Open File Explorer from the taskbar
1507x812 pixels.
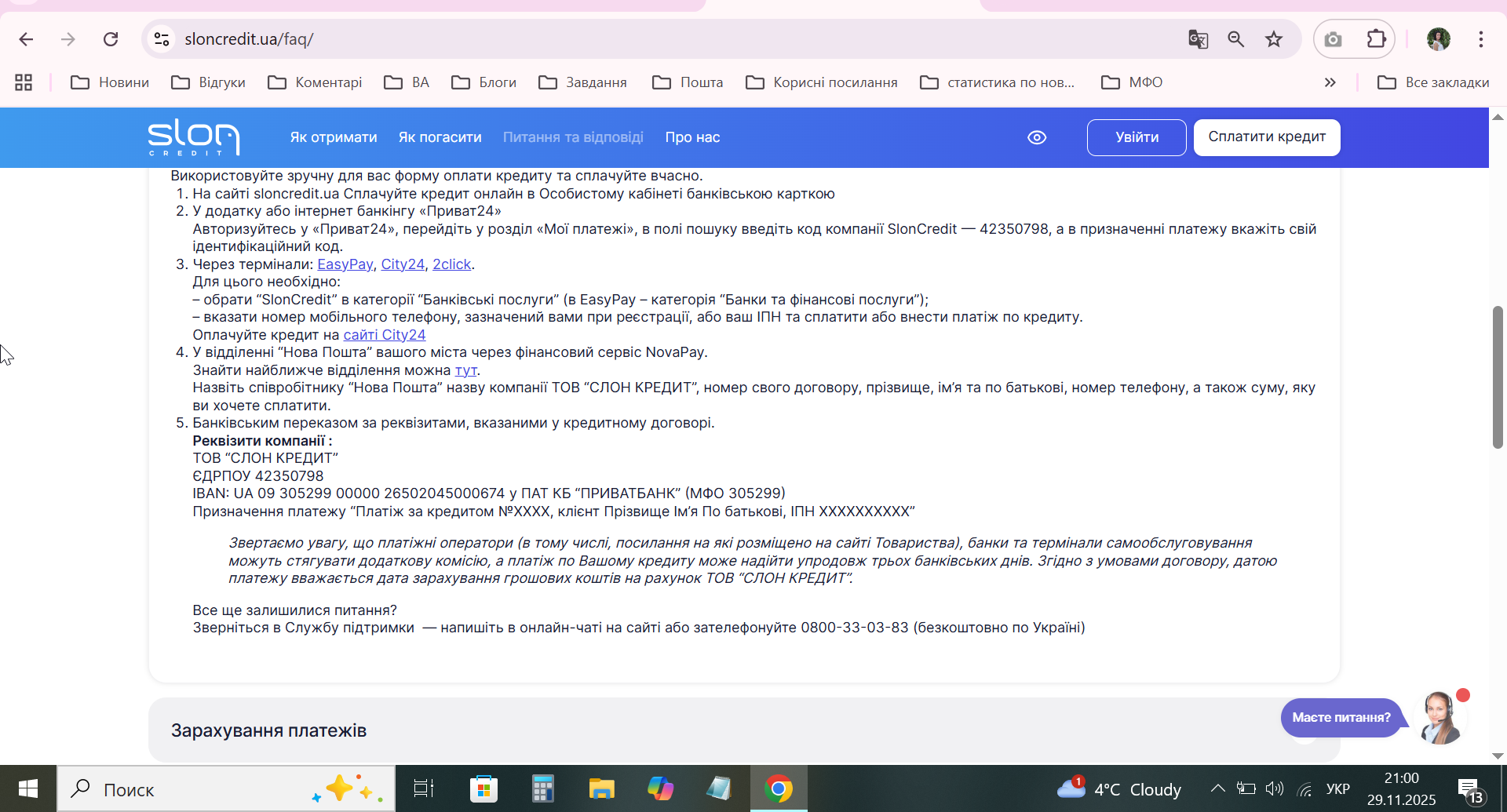[x=601, y=788]
